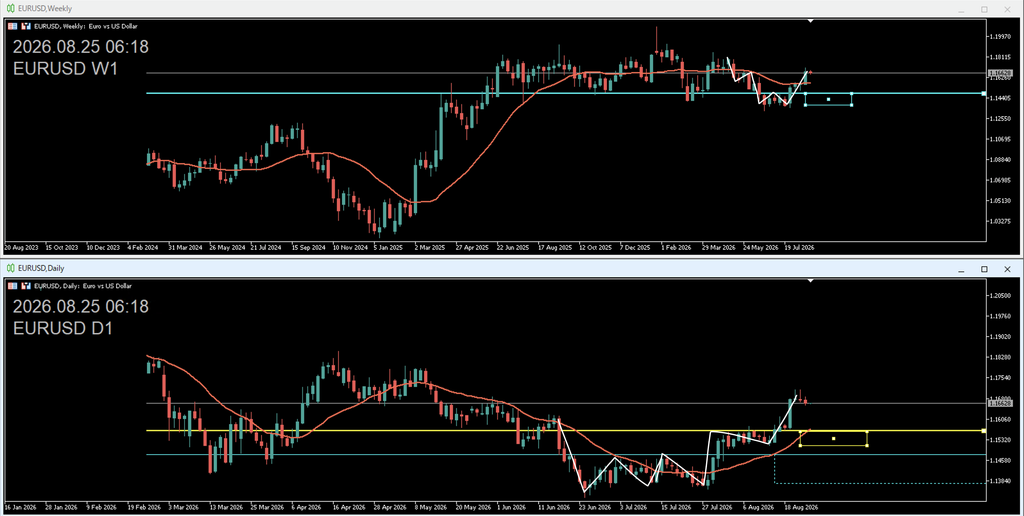Select the yellow horizontal line's right-edge handle in the Daily chart
The width and height of the screenshot is (1024, 516).
[984, 431]
